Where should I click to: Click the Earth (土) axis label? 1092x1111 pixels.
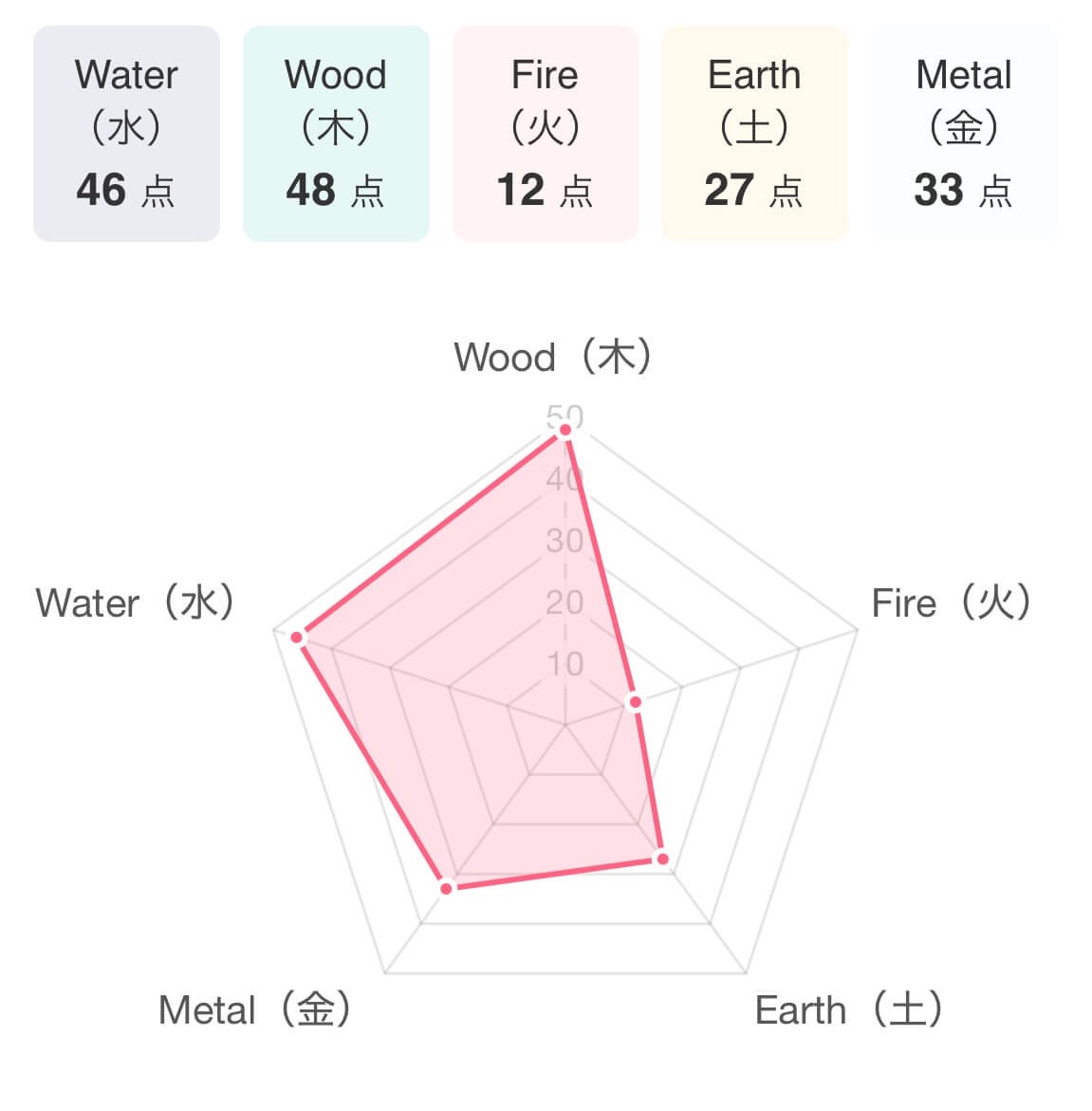pos(849,1010)
